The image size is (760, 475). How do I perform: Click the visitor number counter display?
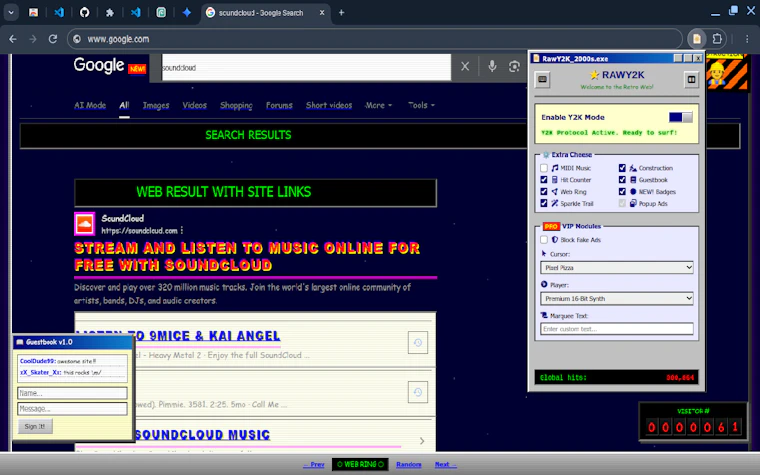point(693,422)
